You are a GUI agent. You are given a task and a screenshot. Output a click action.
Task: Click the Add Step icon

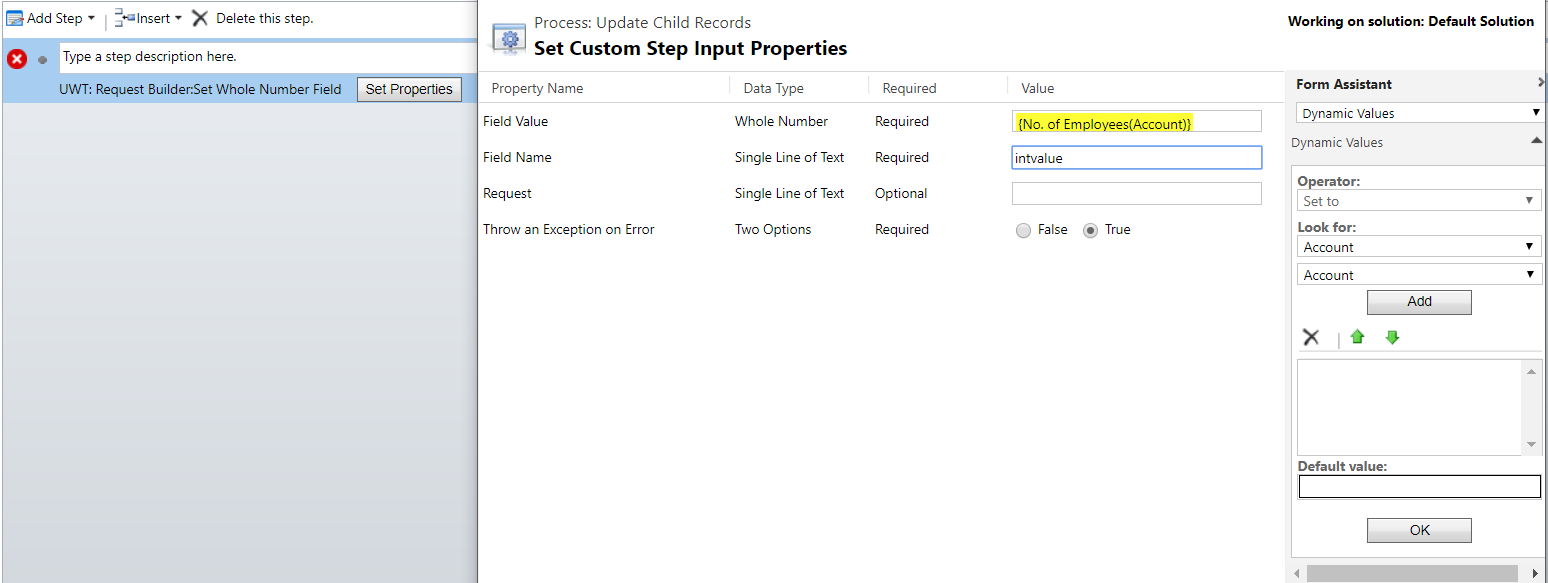15,18
